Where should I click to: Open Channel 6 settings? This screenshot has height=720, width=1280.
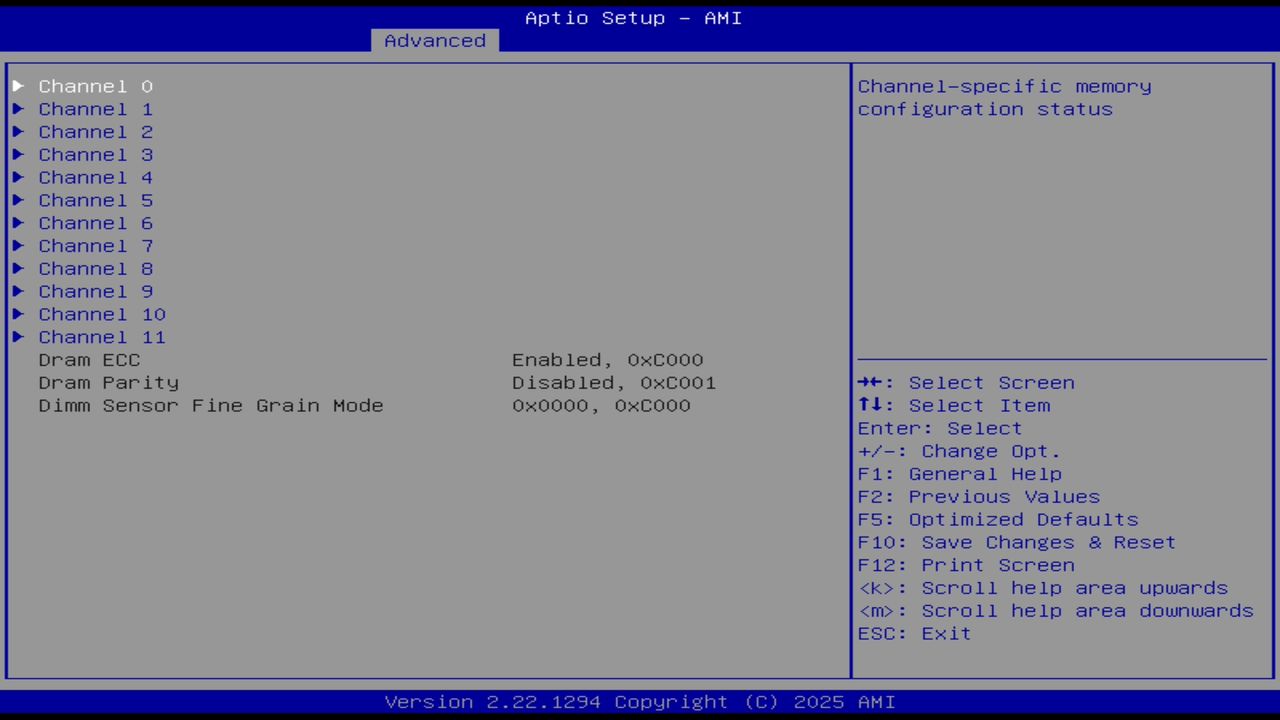pos(95,223)
